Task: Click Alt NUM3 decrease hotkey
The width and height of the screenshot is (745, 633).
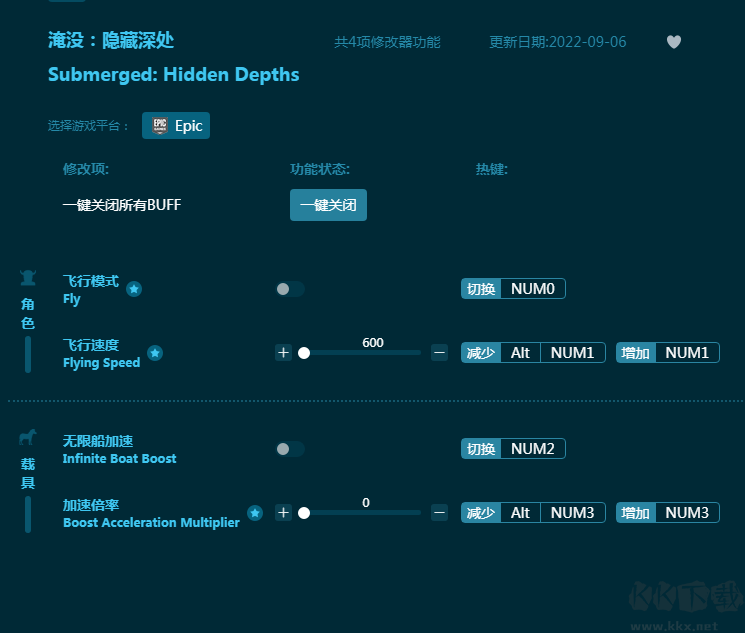Action: (533, 513)
